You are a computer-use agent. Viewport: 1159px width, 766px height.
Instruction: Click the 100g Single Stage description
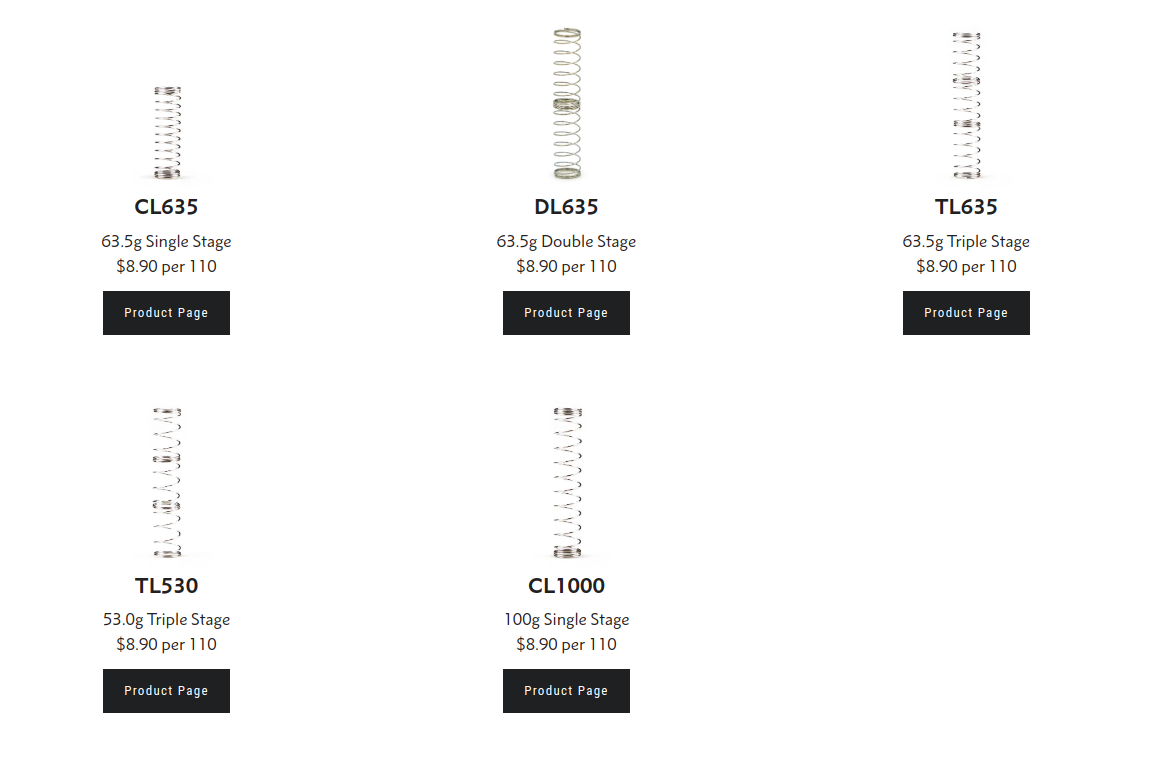[566, 620]
